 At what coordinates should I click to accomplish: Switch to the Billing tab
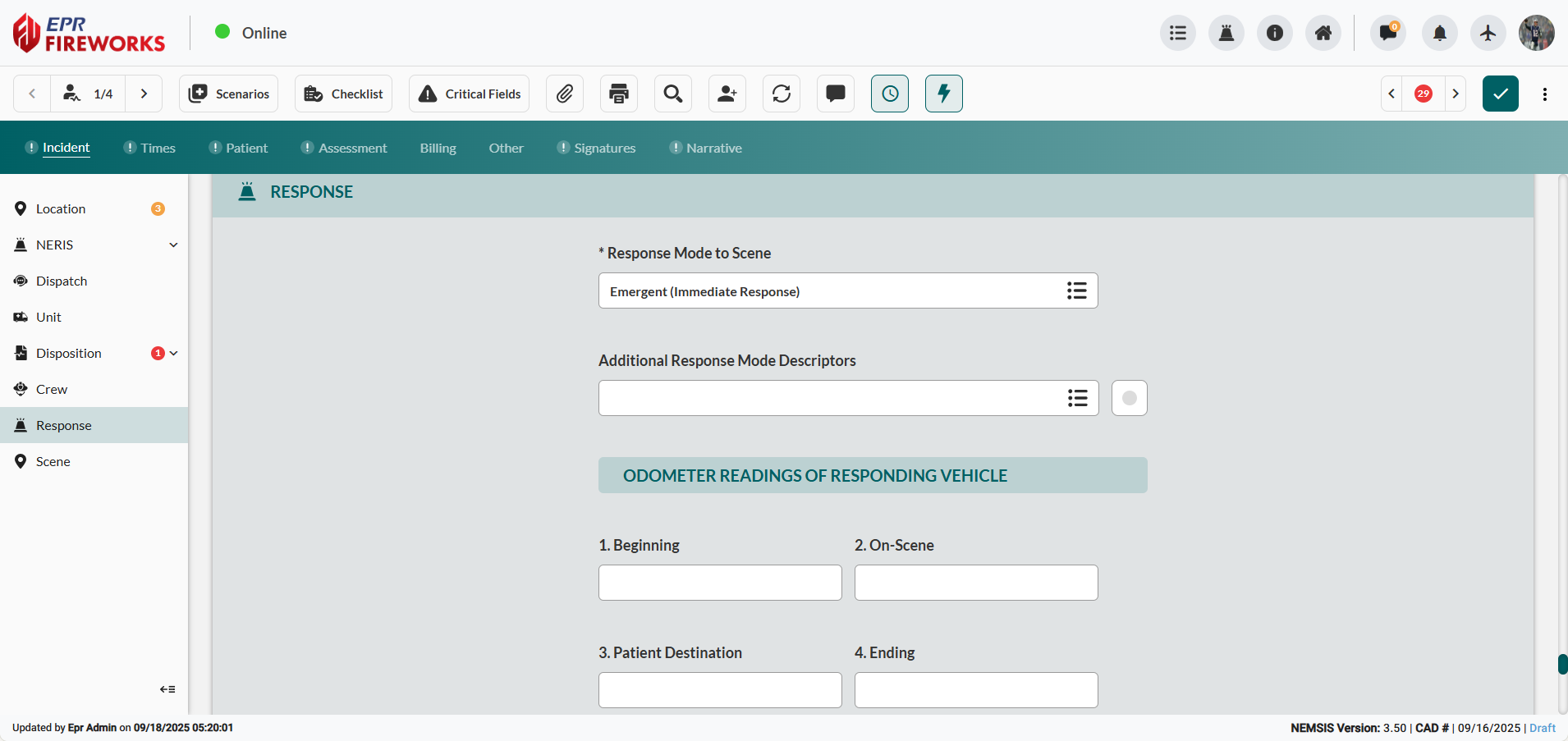pos(438,148)
